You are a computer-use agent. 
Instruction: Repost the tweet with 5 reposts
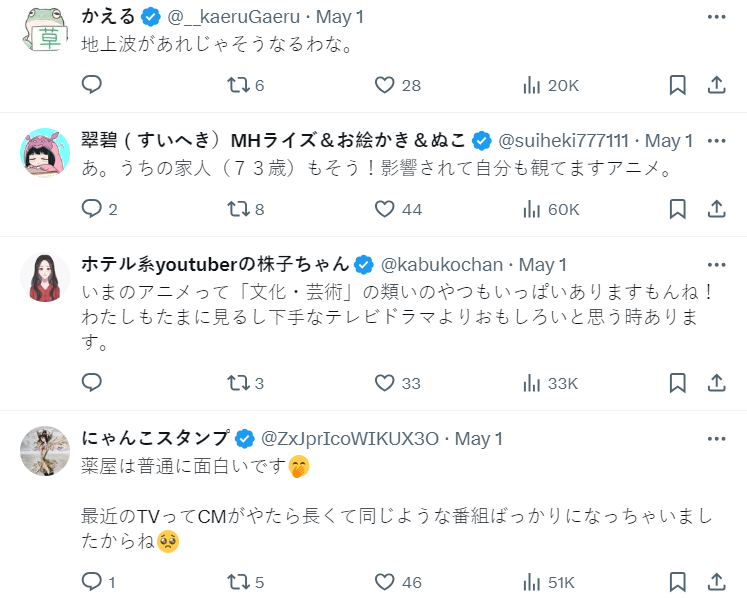click(238, 582)
